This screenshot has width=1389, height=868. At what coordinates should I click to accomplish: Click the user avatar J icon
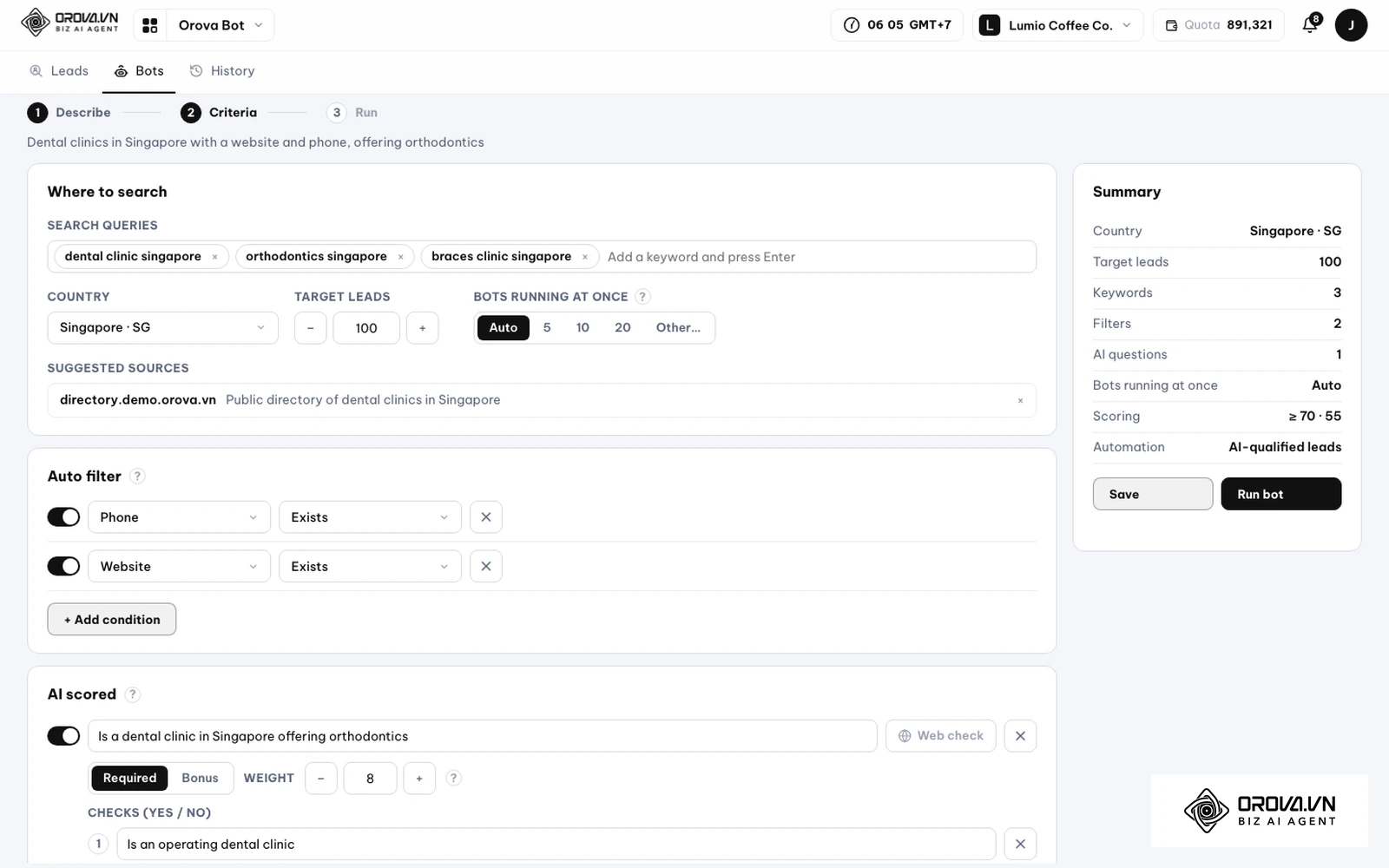[x=1351, y=25]
